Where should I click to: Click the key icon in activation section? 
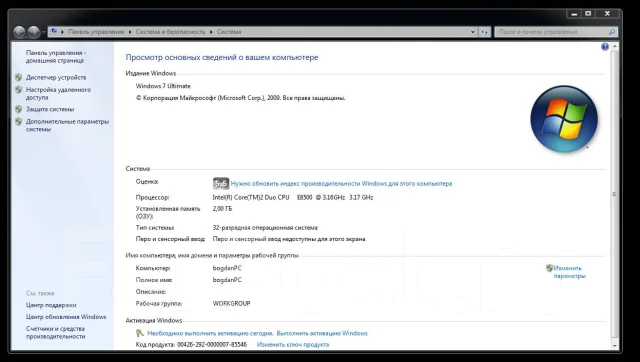(x=140, y=333)
